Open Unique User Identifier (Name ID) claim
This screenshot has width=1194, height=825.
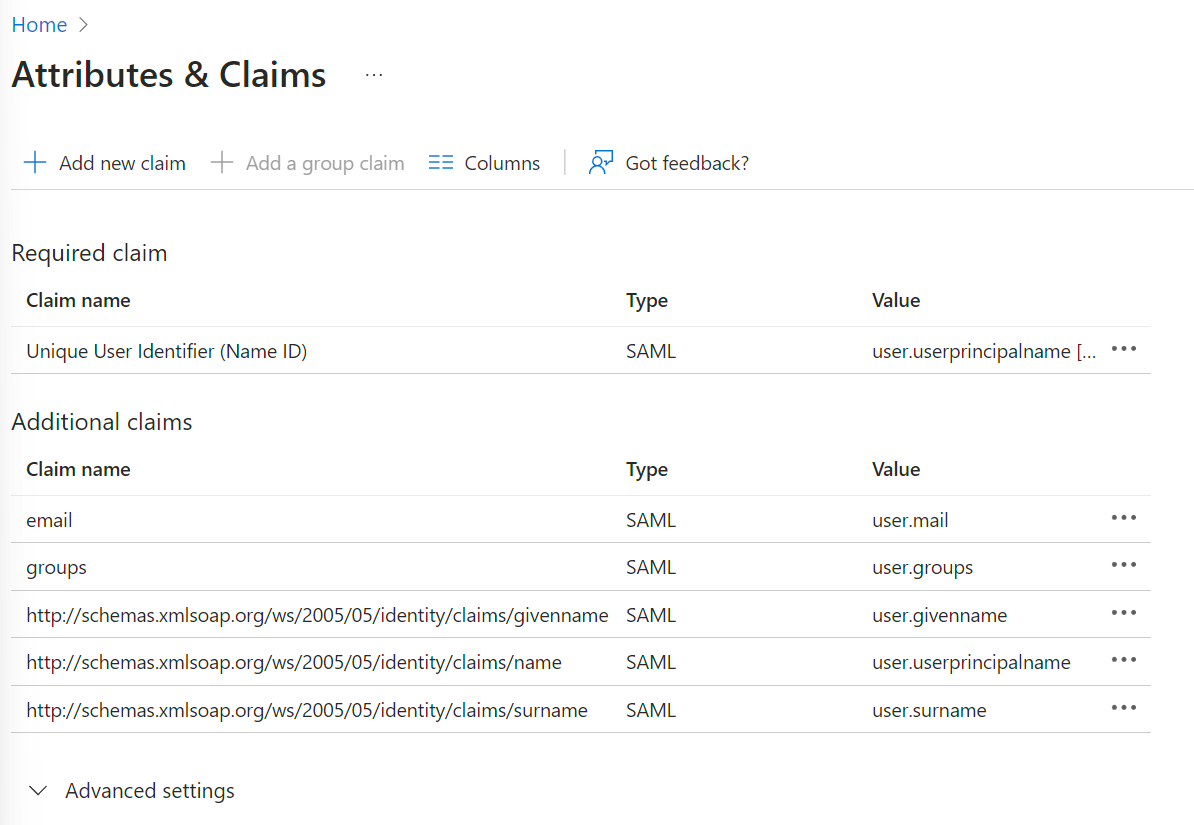click(166, 351)
